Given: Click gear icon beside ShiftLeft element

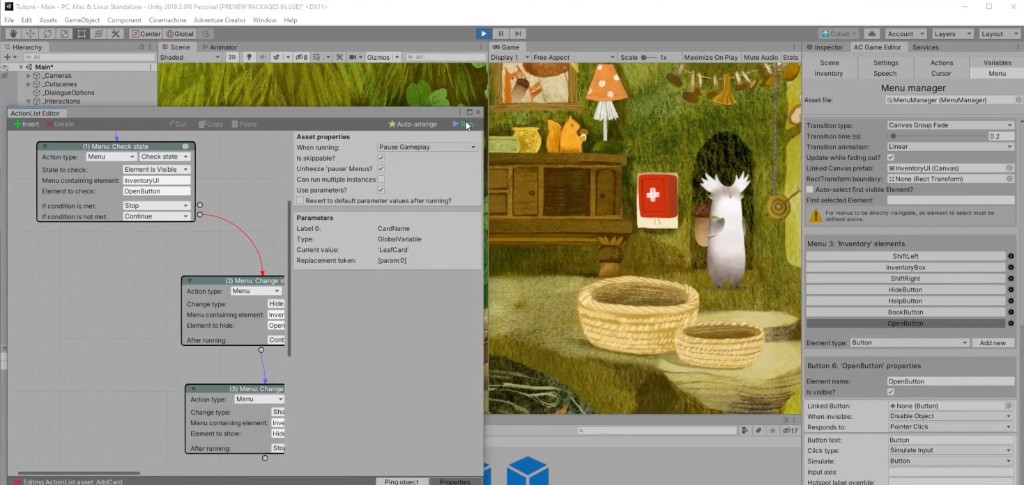Looking at the screenshot, I should 1011,257.
